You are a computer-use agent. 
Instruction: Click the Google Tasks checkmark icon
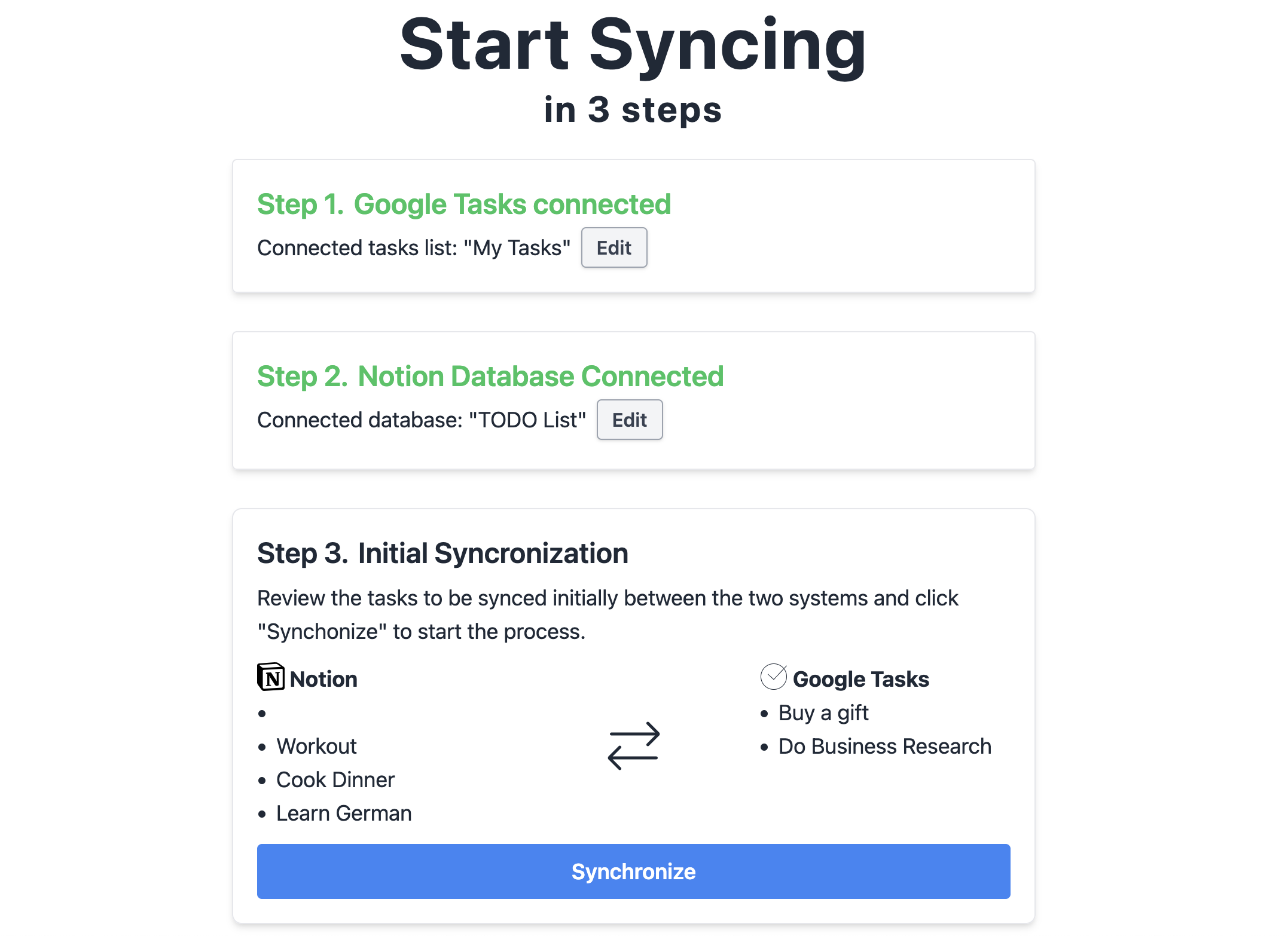coord(774,677)
